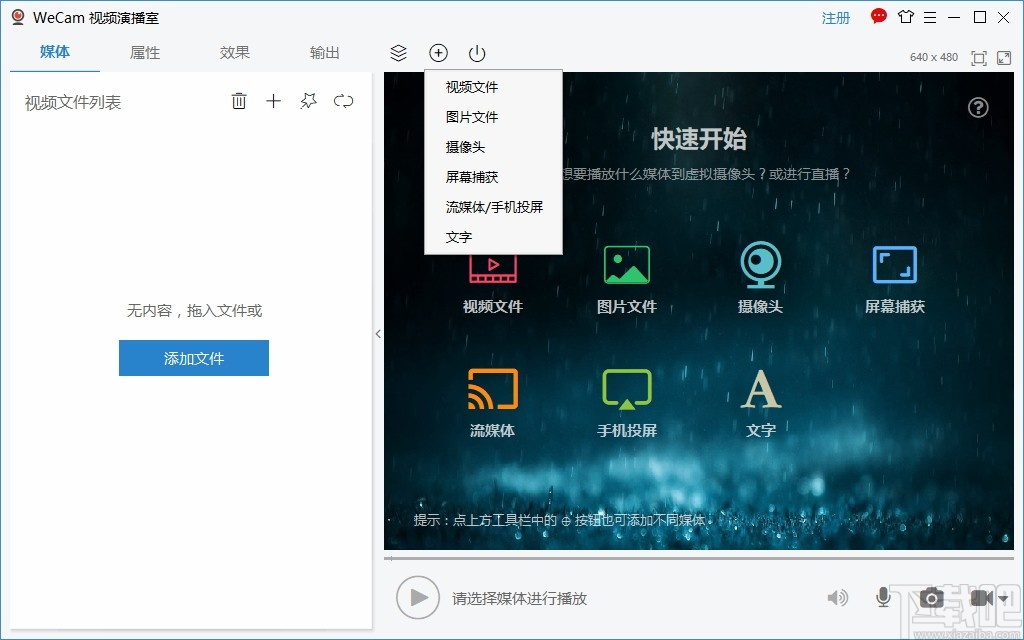Image resolution: width=1024 pixels, height=640 pixels.
Task: Open the feedback chat bubble icon
Action: [879, 16]
